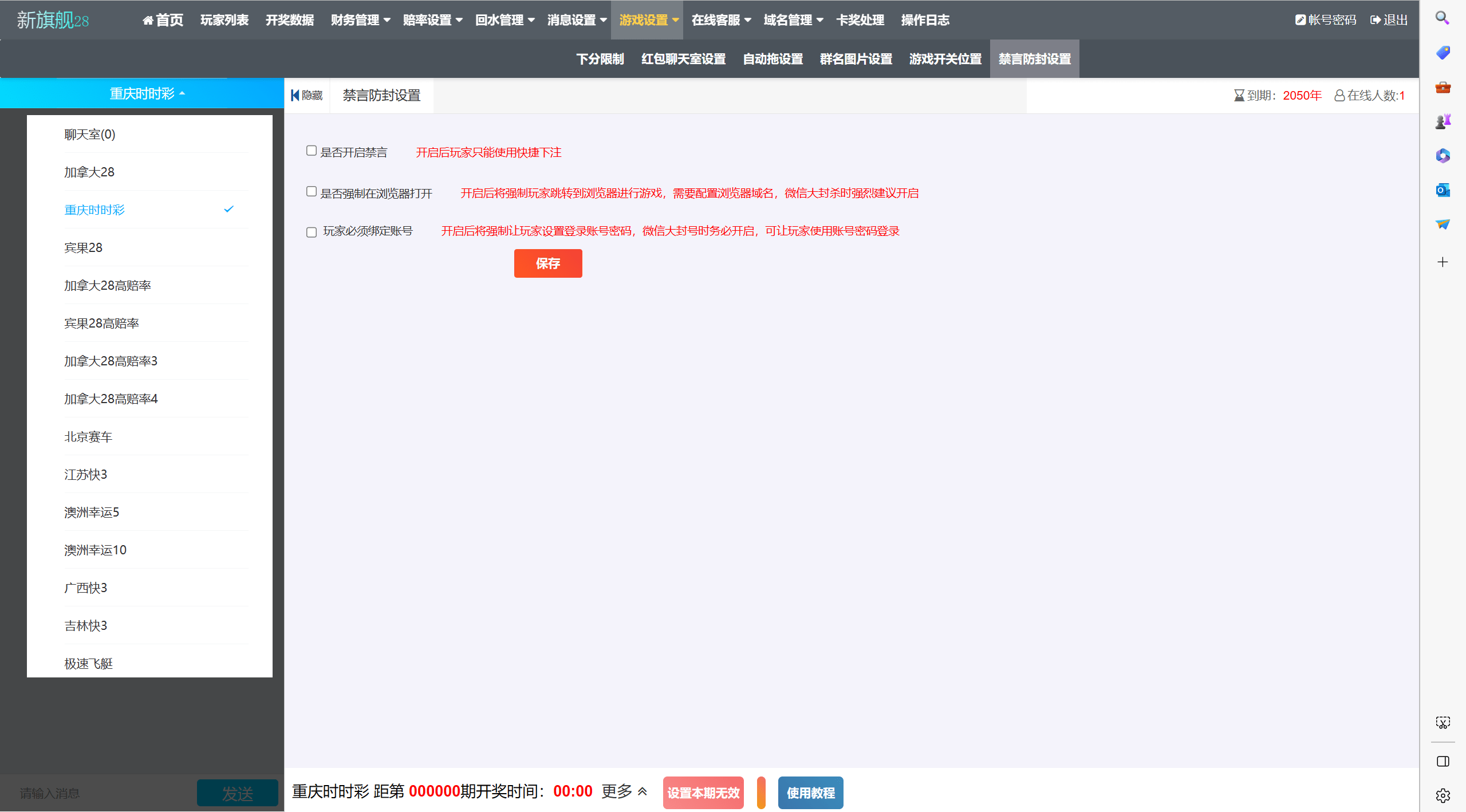Enable the 玩家必须绑定账号 checkbox
This screenshot has height=812, width=1466.
(312, 232)
